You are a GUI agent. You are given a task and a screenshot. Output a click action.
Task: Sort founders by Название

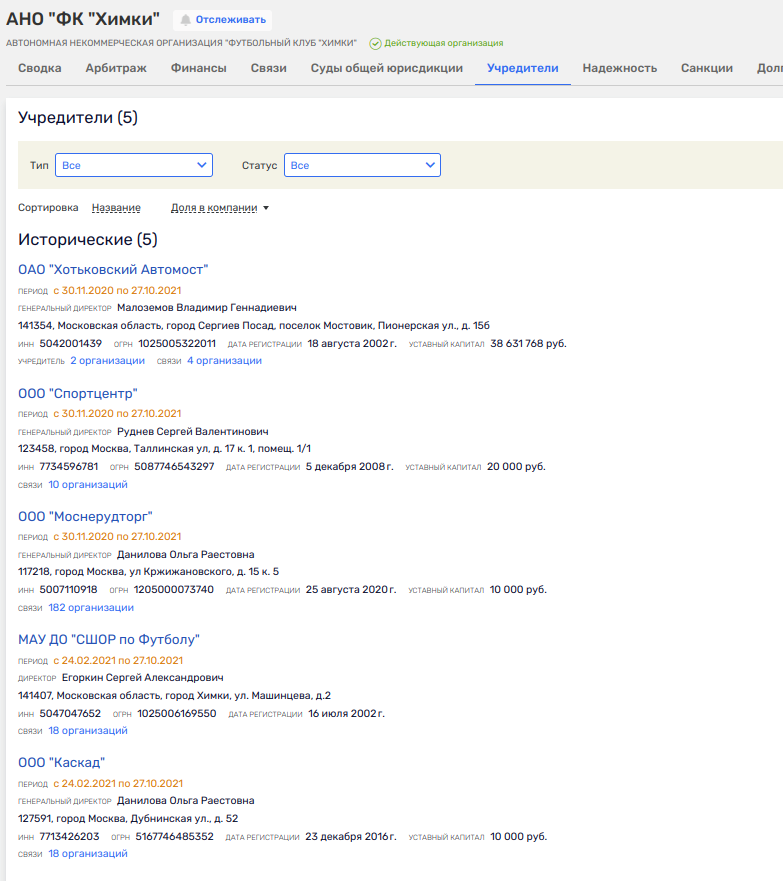tap(116, 208)
